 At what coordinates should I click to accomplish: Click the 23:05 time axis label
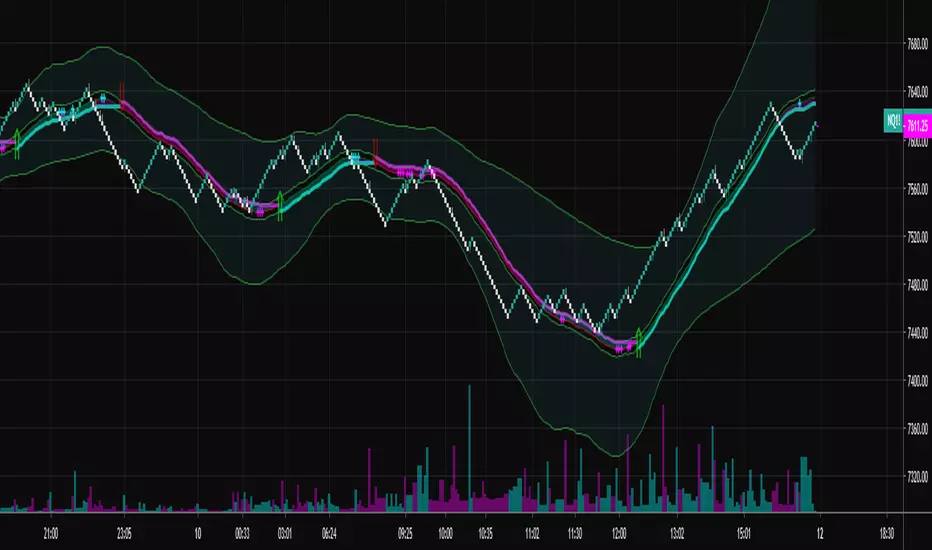click(x=124, y=533)
